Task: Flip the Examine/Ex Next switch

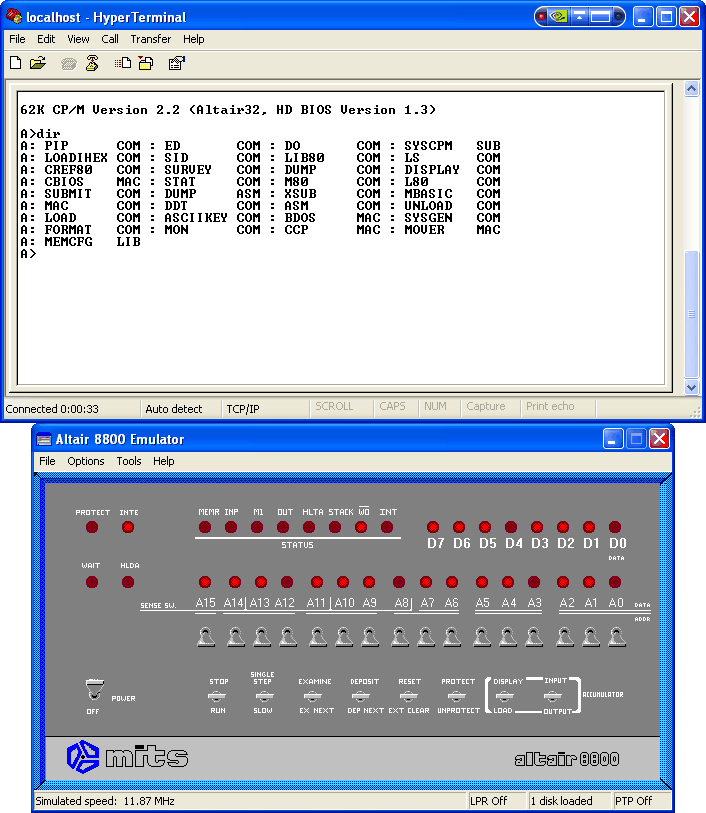Action: click(x=313, y=696)
